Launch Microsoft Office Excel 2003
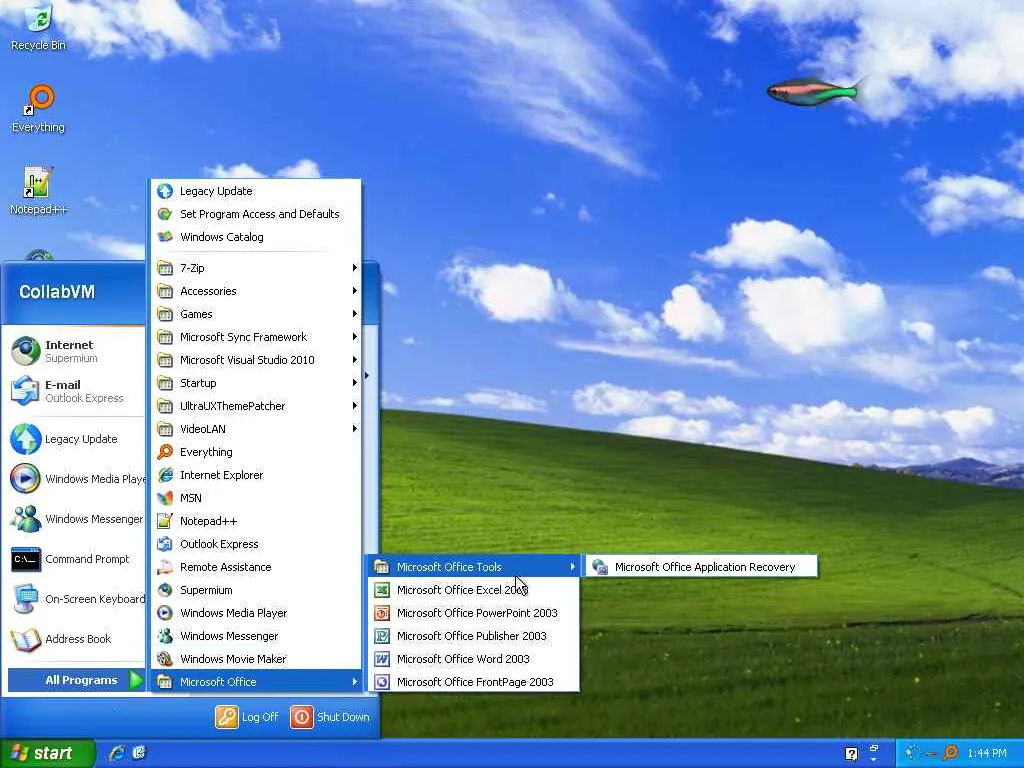Screen dimensions: 1024x768 pos(473,590)
